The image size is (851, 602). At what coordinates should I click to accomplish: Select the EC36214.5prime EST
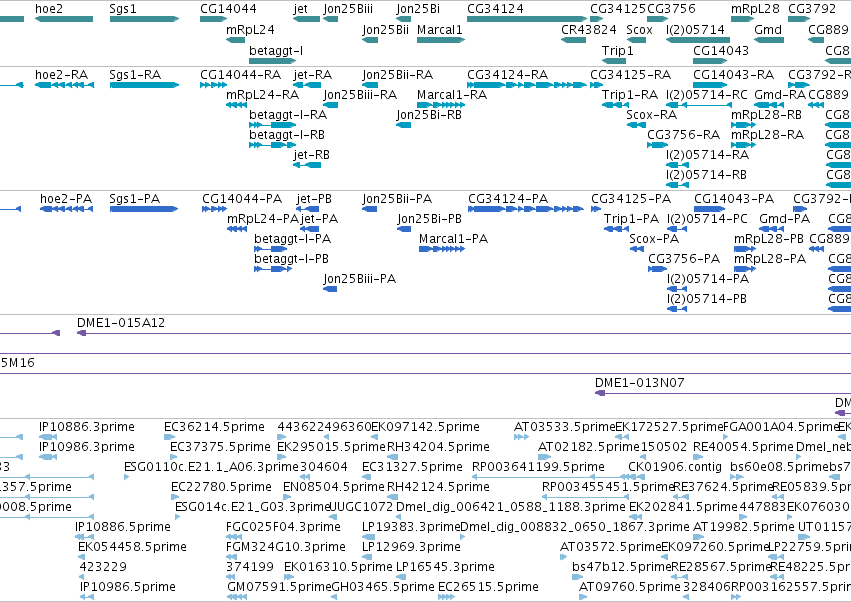169,437
